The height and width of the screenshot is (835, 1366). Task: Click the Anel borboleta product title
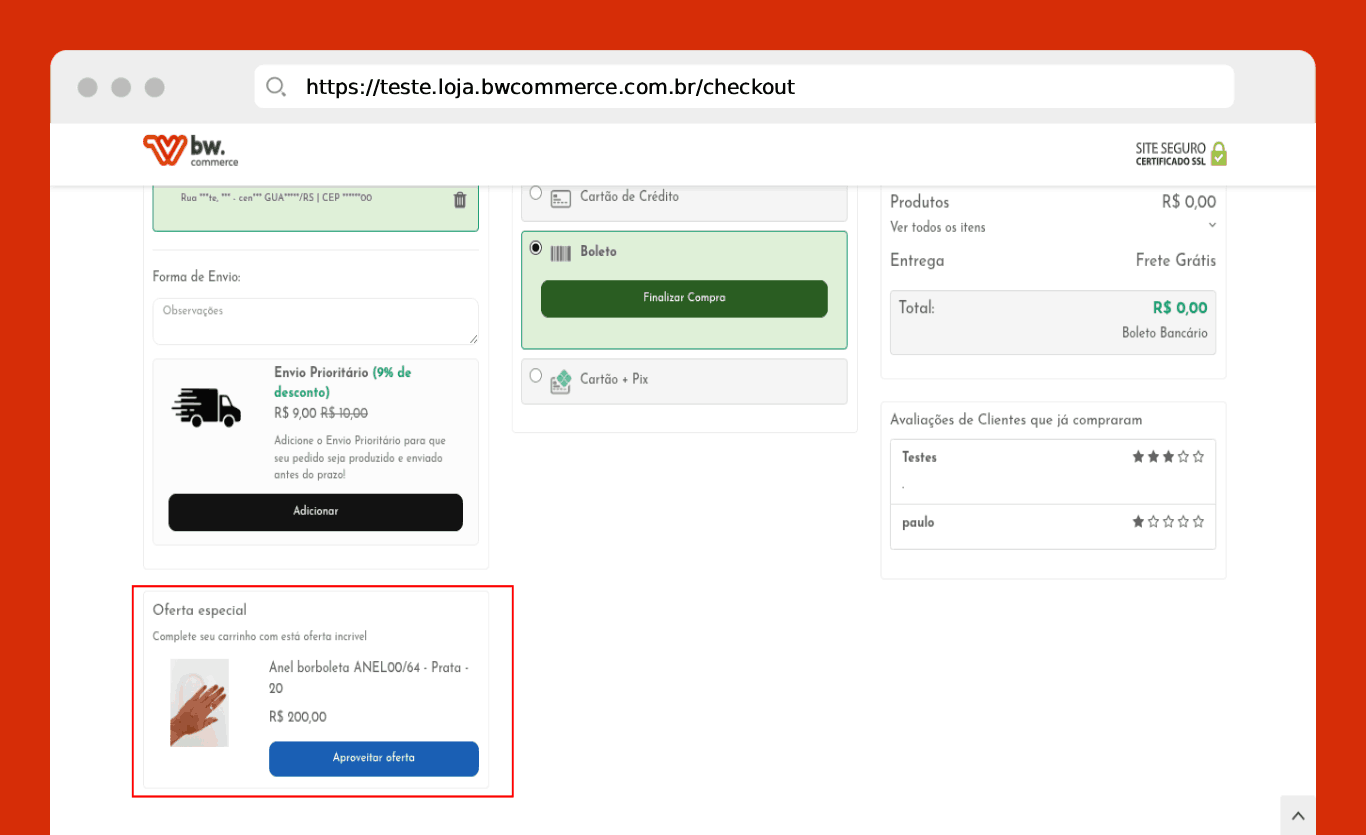coord(369,678)
